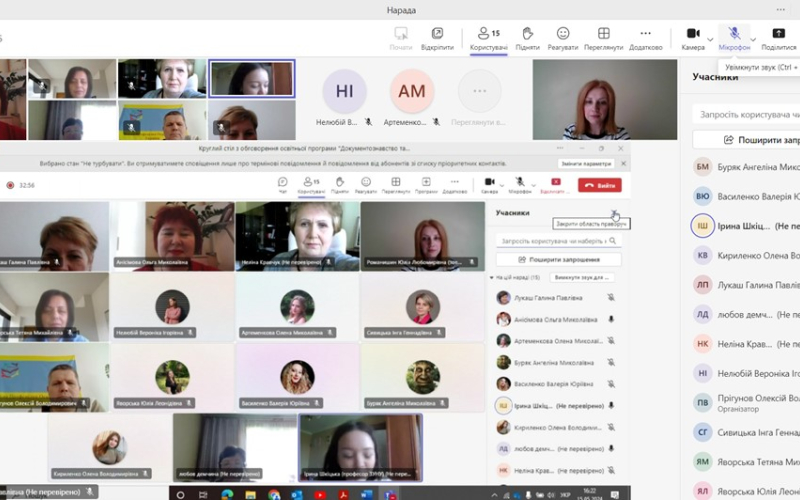This screenshot has width=800, height=500.
Task: Open File Explorer from taskbar
Action: point(251,494)
